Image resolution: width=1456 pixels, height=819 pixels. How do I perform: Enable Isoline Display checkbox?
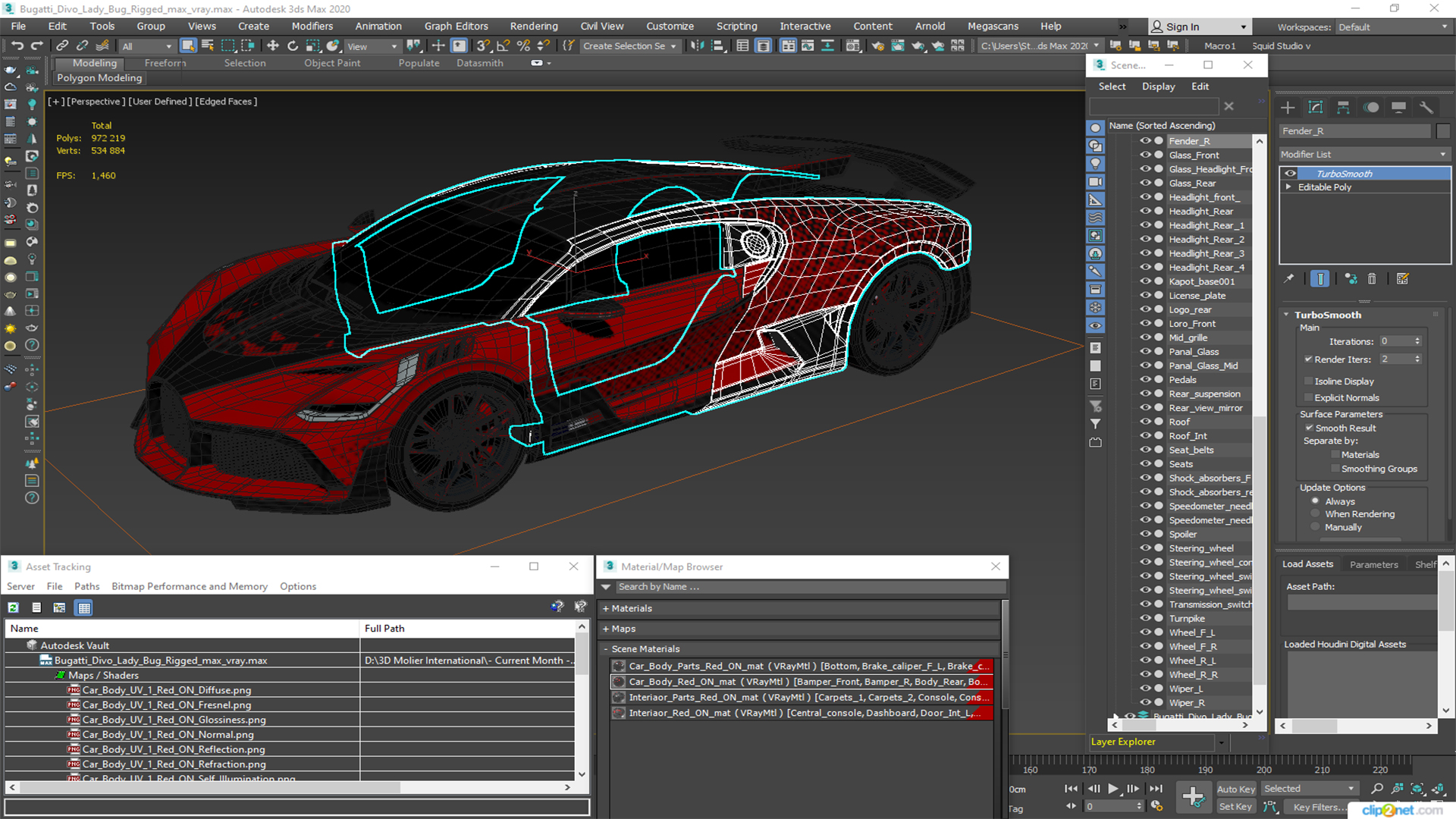tap(1309, 381)
